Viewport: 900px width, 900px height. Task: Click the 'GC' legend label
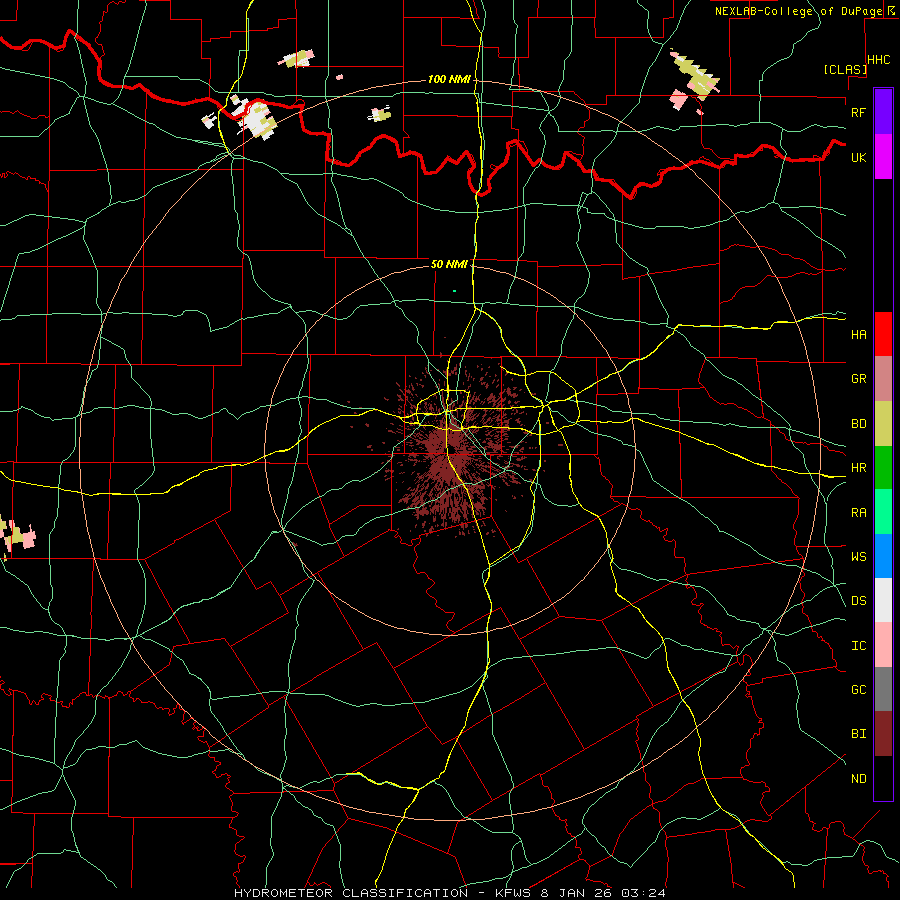[x=859, y=690]
